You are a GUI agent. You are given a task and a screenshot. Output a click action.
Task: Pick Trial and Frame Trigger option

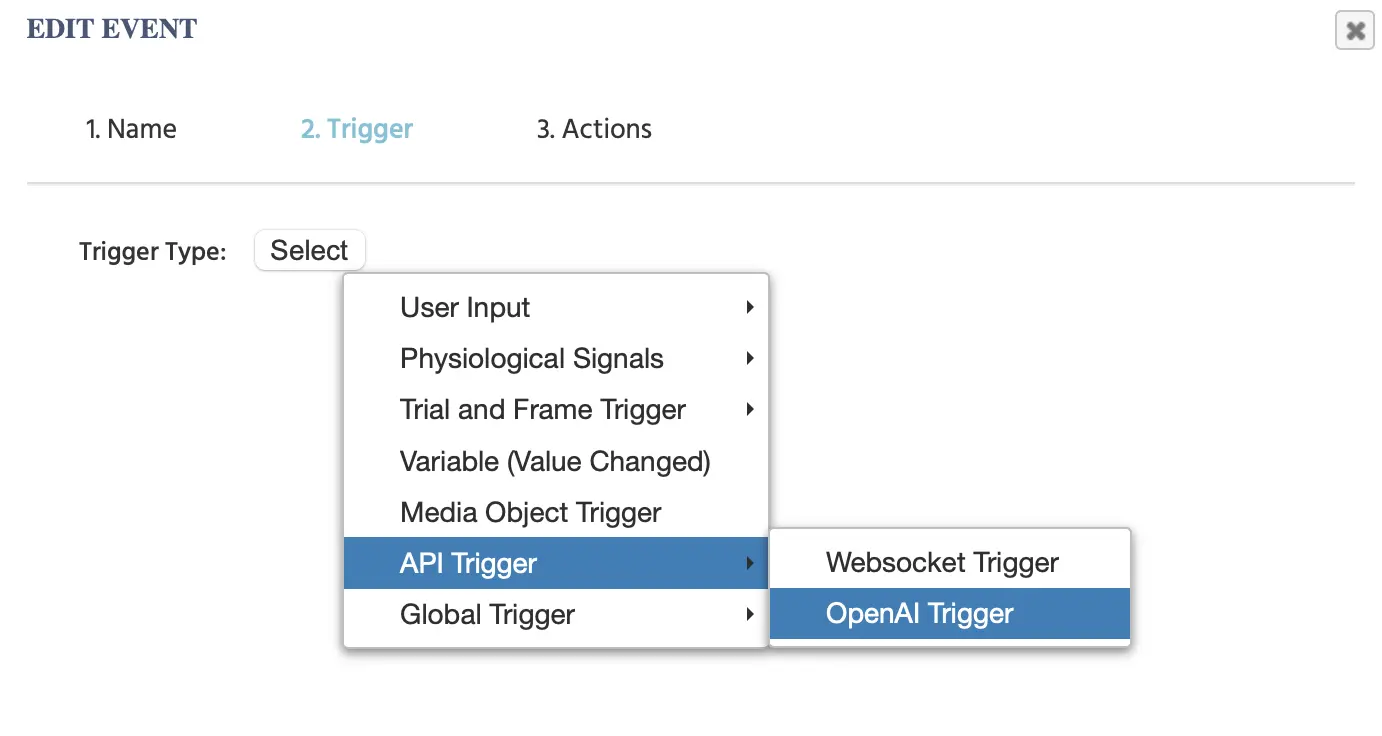(x=542, y=410)
